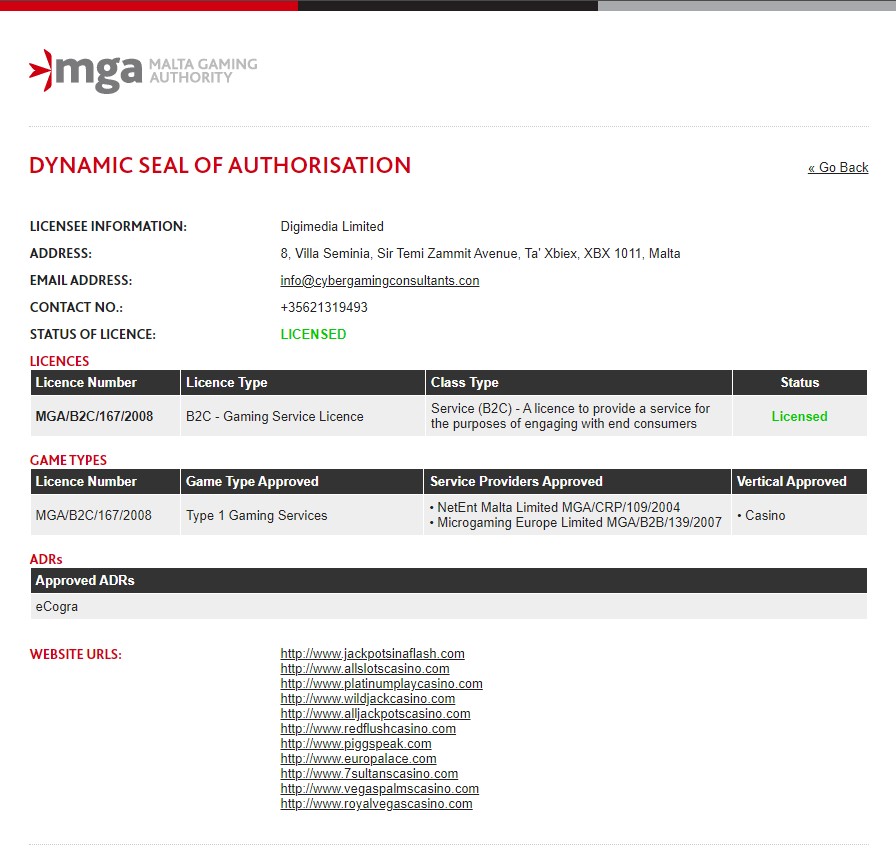Click 'Licence Number' header in Game Types table

click(105, 482)
